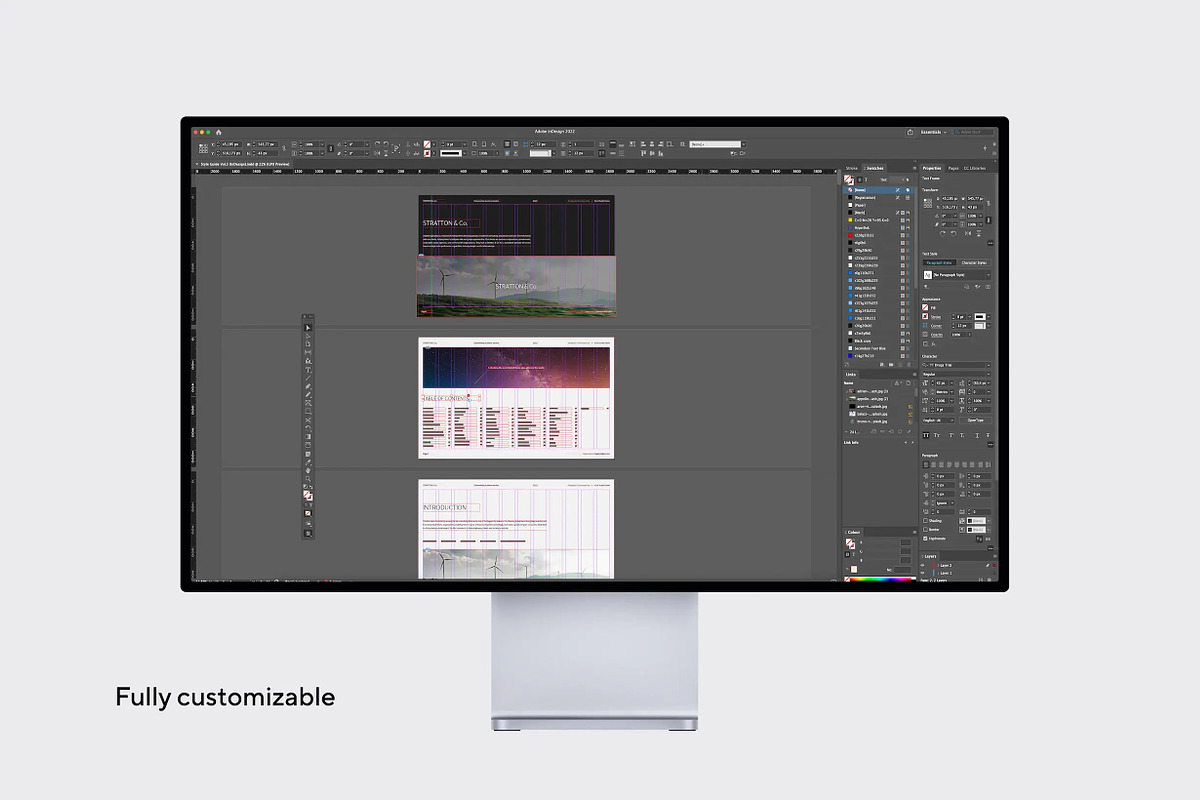Open the stroke weight dropdown in Appearance

coord(969,317)
